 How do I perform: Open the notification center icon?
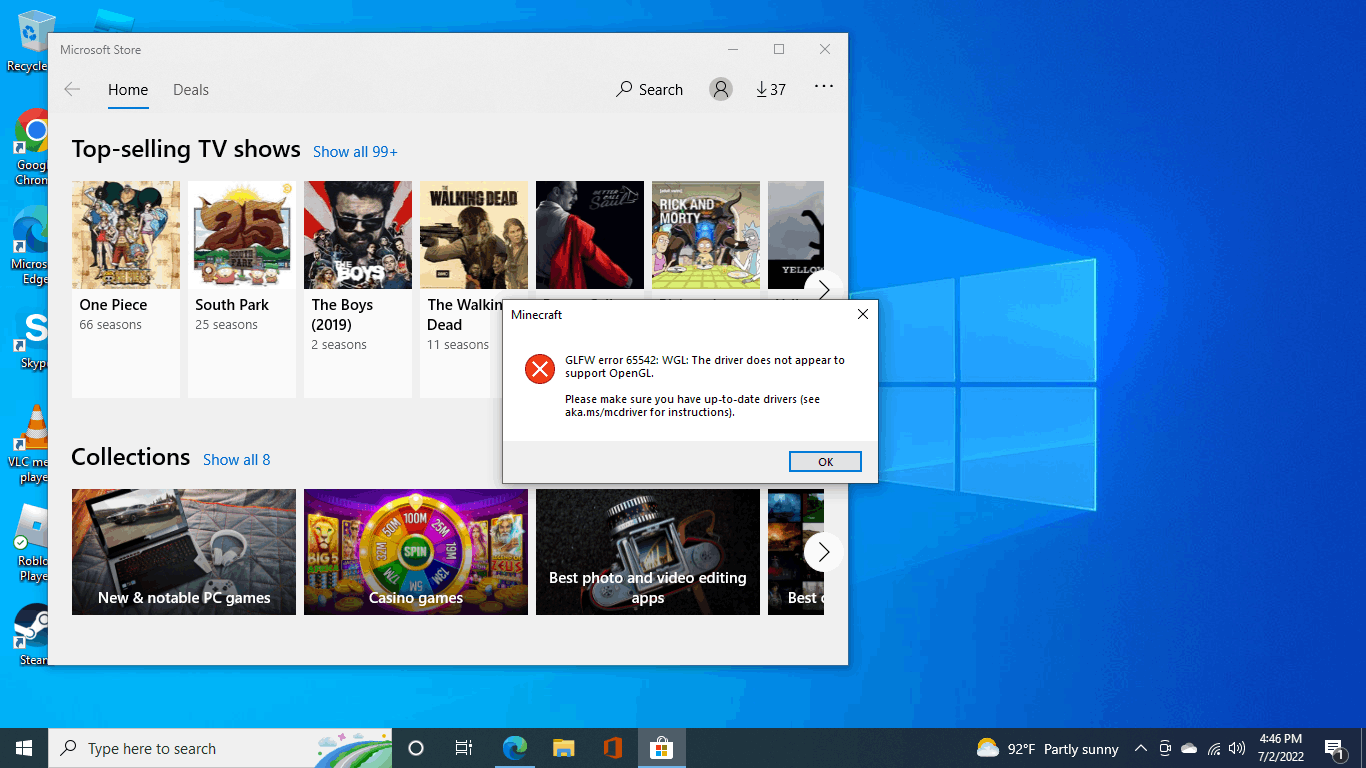(1333, 748)
